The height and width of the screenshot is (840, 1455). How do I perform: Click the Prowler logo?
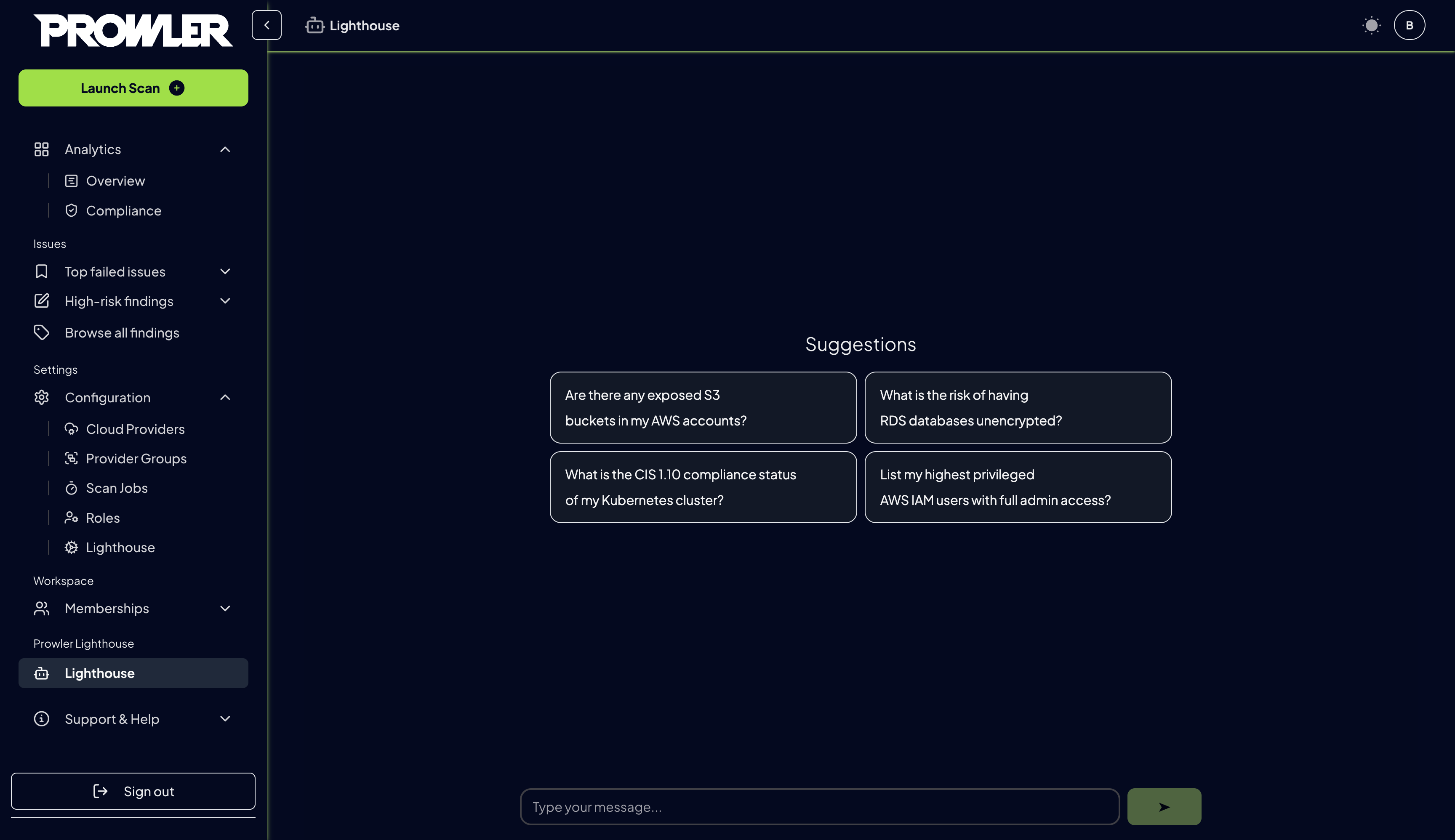(133, 30)
